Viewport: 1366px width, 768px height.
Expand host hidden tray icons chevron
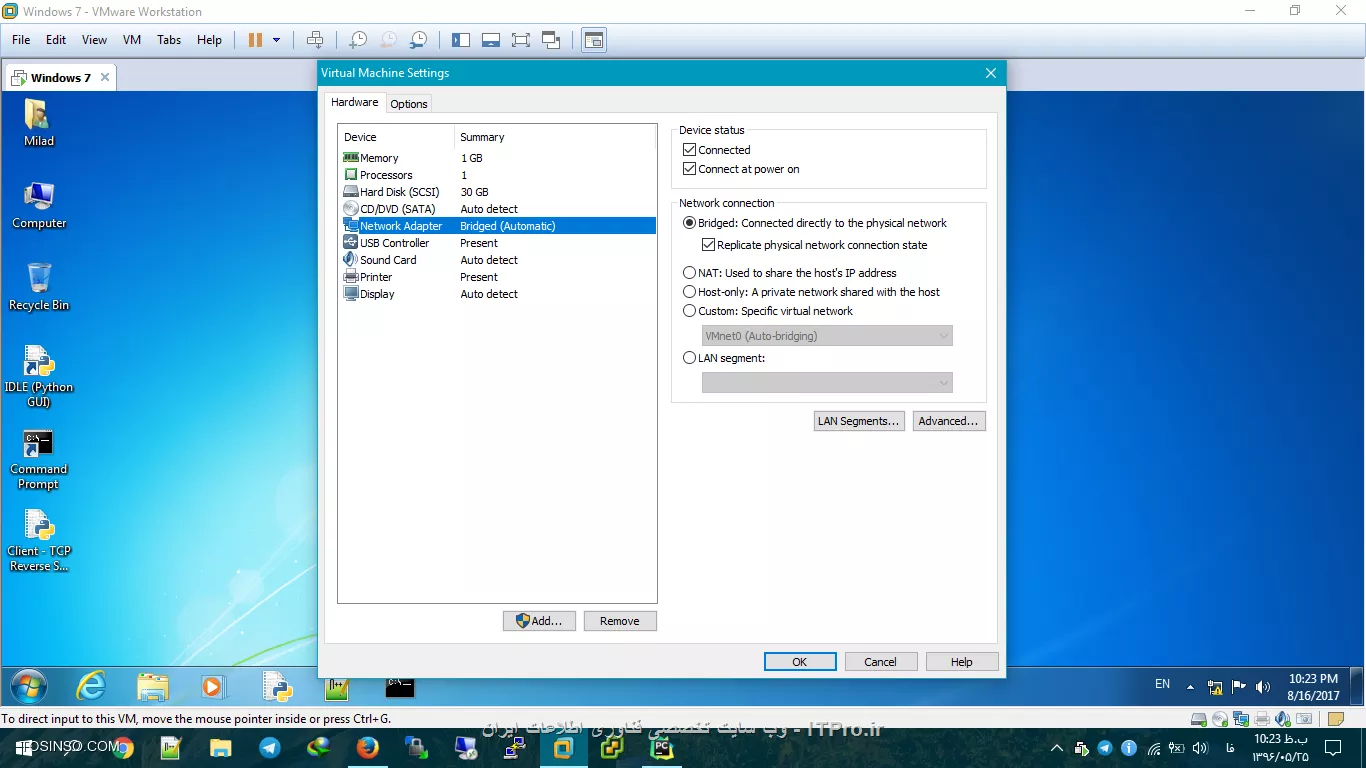coord(1057,747)
